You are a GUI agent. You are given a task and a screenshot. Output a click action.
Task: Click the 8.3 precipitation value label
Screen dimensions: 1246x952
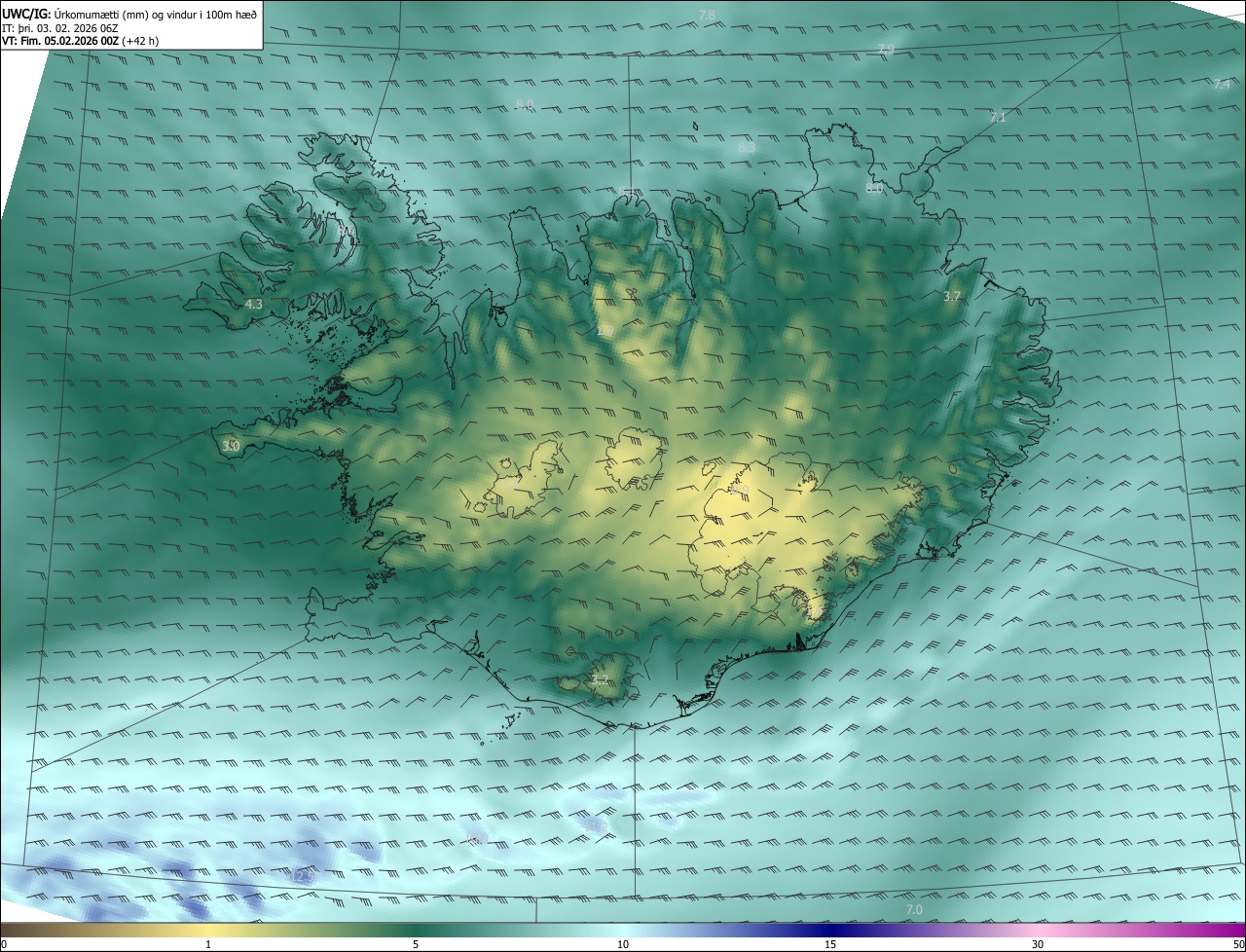(747, 147)
